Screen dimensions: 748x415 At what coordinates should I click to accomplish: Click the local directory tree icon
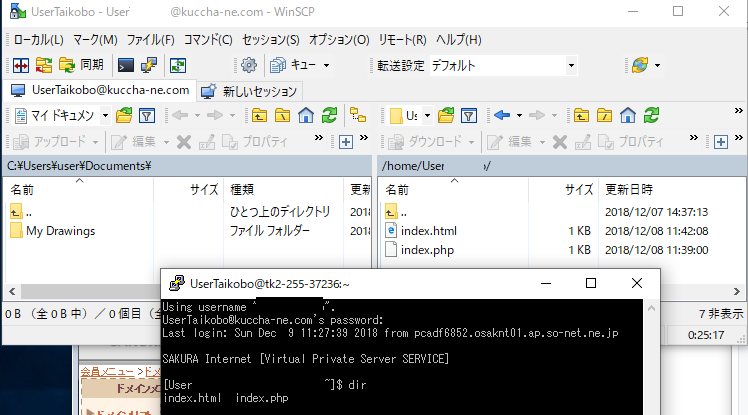pos(358,115)
